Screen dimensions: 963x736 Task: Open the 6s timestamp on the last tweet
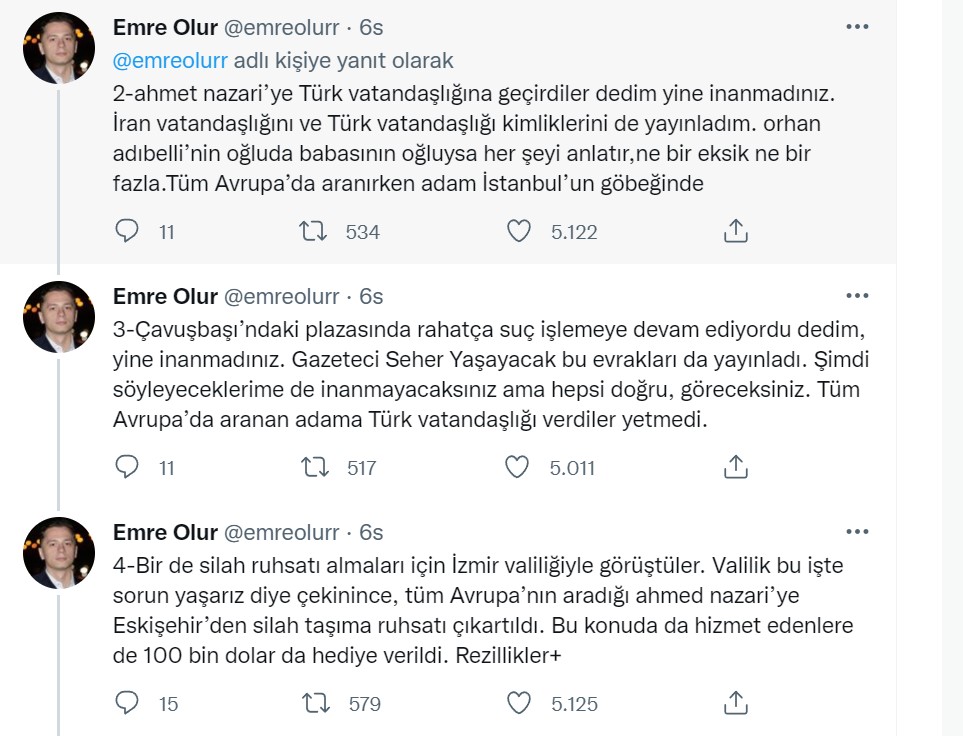(371, 533)
